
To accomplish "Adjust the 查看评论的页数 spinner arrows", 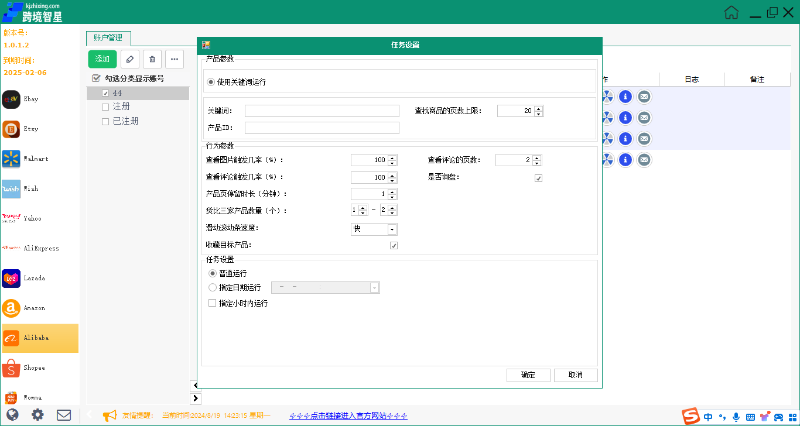I will click(x=537, y=160).
